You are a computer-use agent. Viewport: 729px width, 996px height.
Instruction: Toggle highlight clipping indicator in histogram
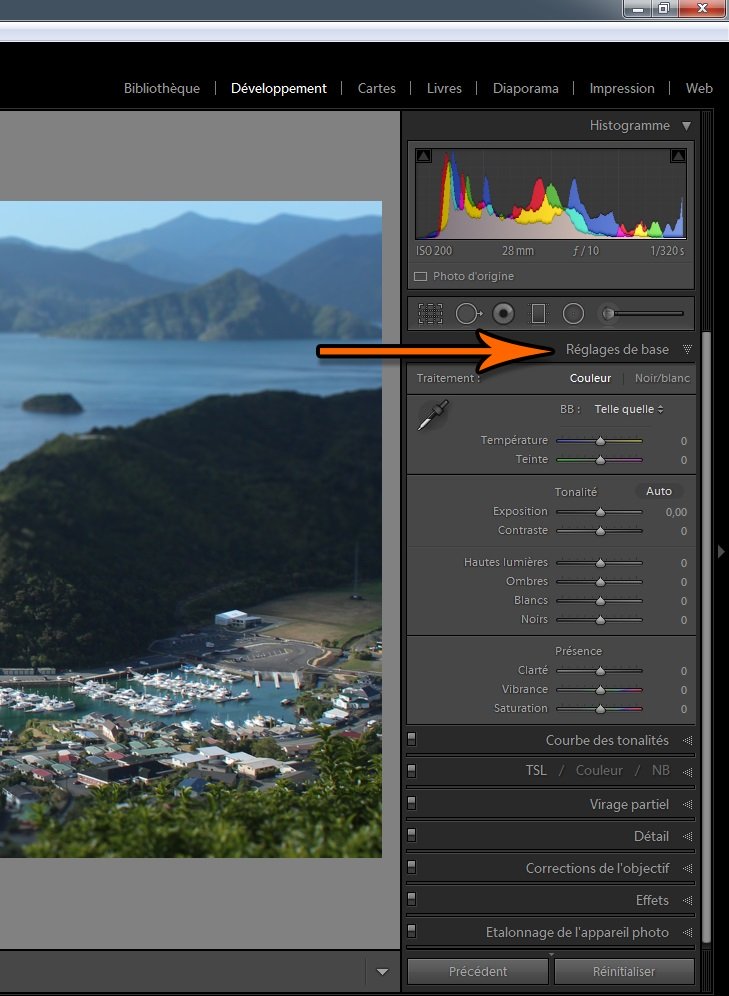click(x=678, y=156)
